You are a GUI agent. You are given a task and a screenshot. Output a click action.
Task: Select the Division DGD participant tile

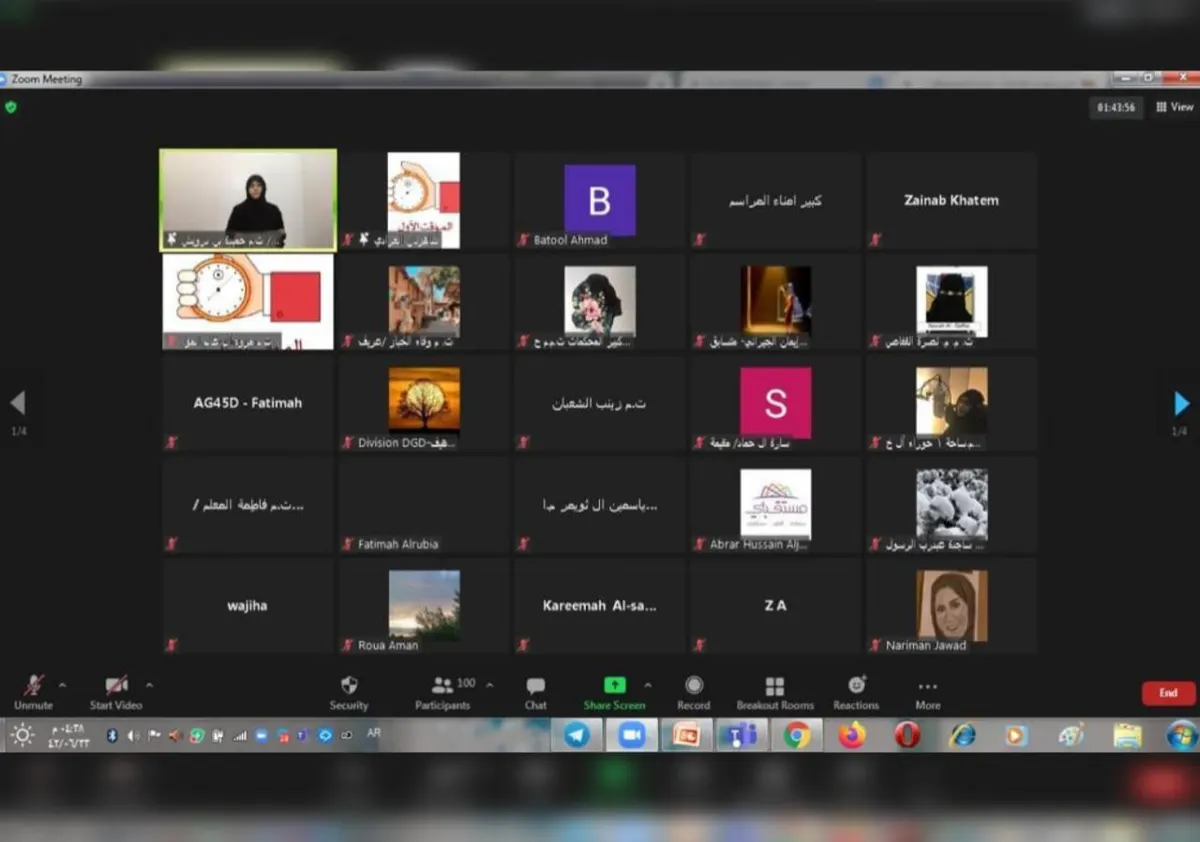click(424, 403)
